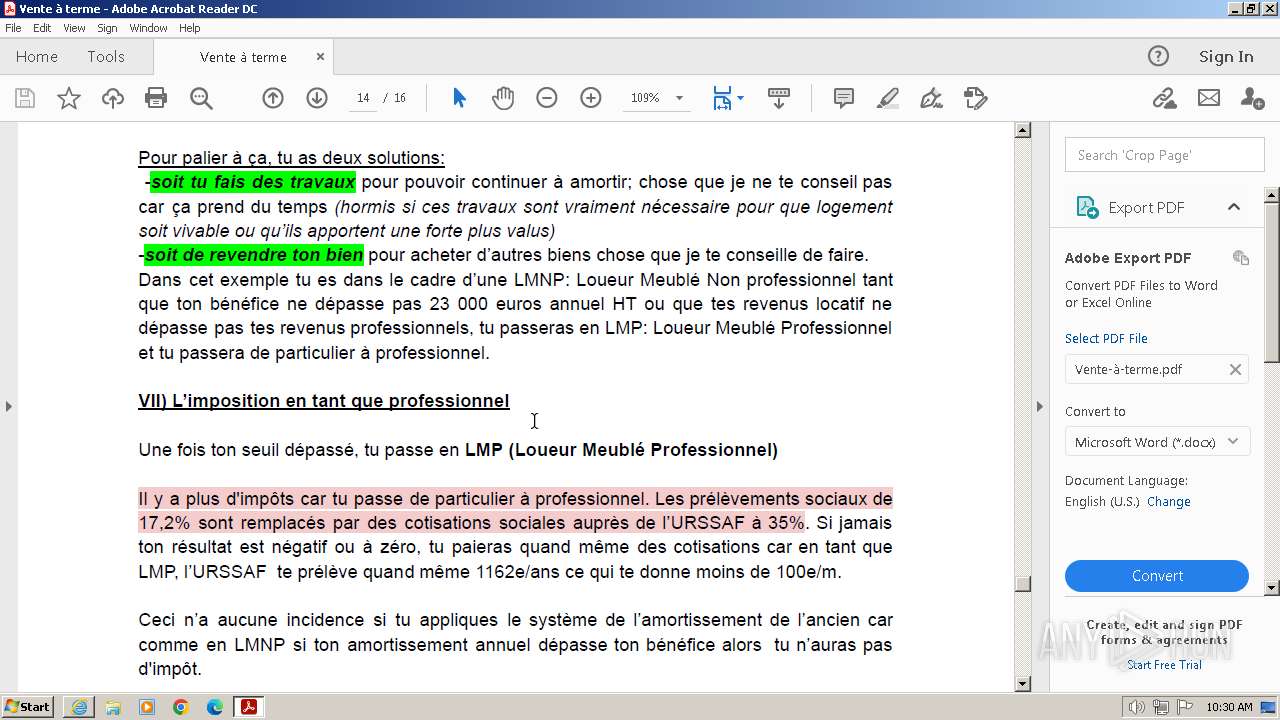Click the right panel scrollbar down arrow
Viewport: 1280px width, 720px height.
point(1272,588)
